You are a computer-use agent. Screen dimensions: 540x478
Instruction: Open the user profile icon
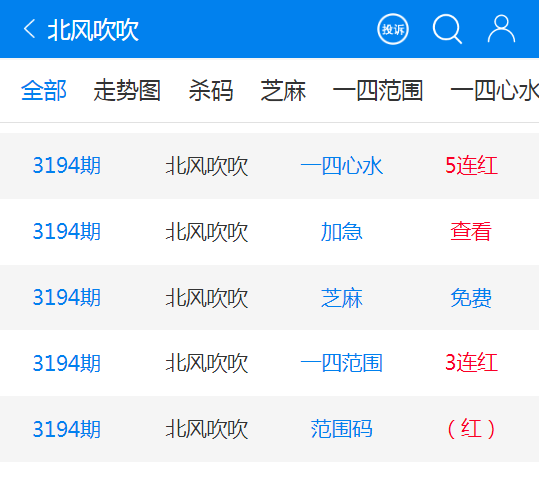[501, 29]
